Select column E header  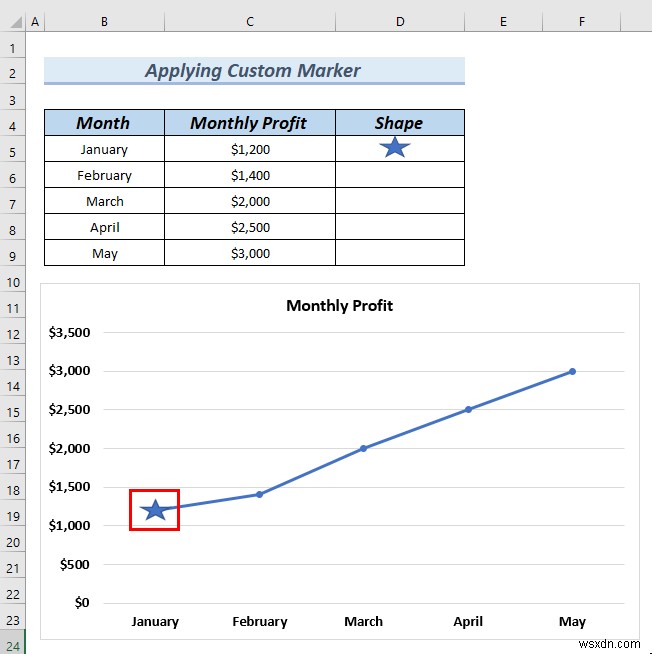(x=503, y=22)
